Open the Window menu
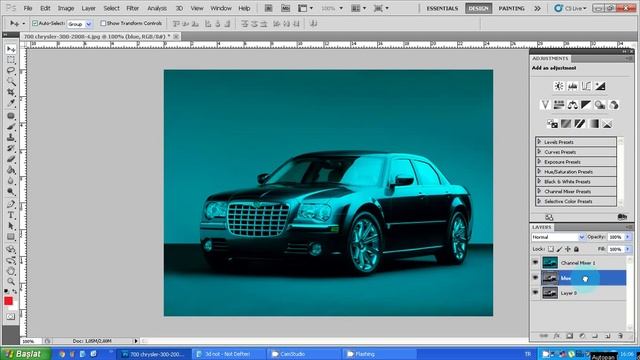Screen dimensions: 640x360 pos(221,8)
